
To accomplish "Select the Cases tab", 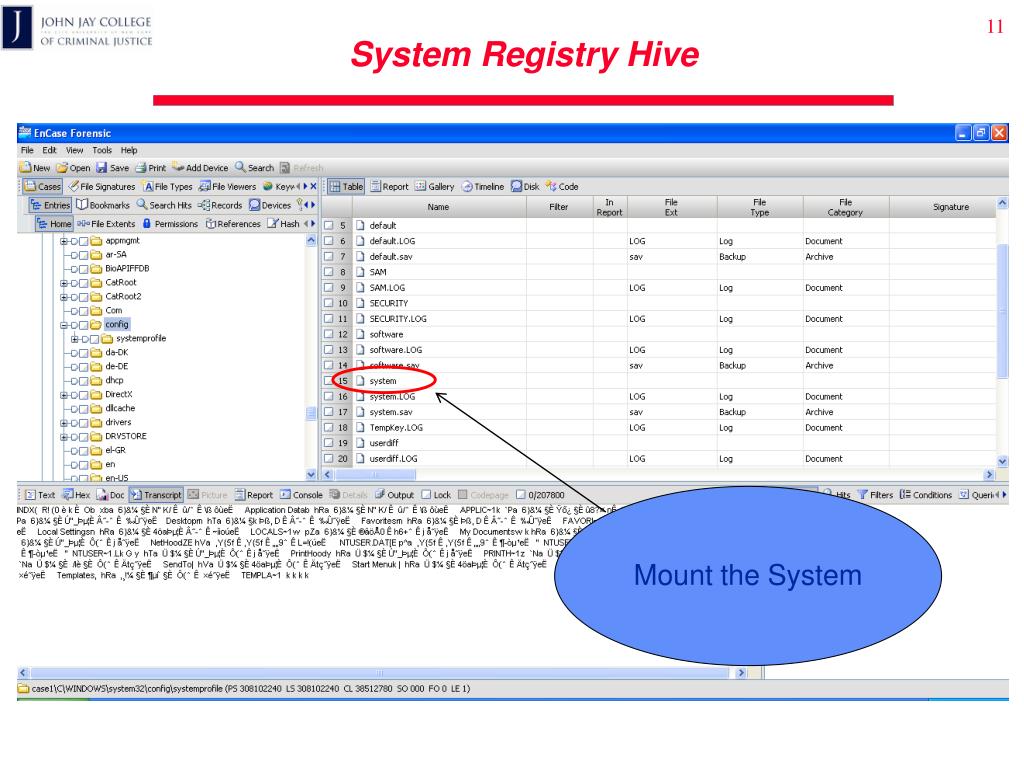I will click(x=42, y=187).
